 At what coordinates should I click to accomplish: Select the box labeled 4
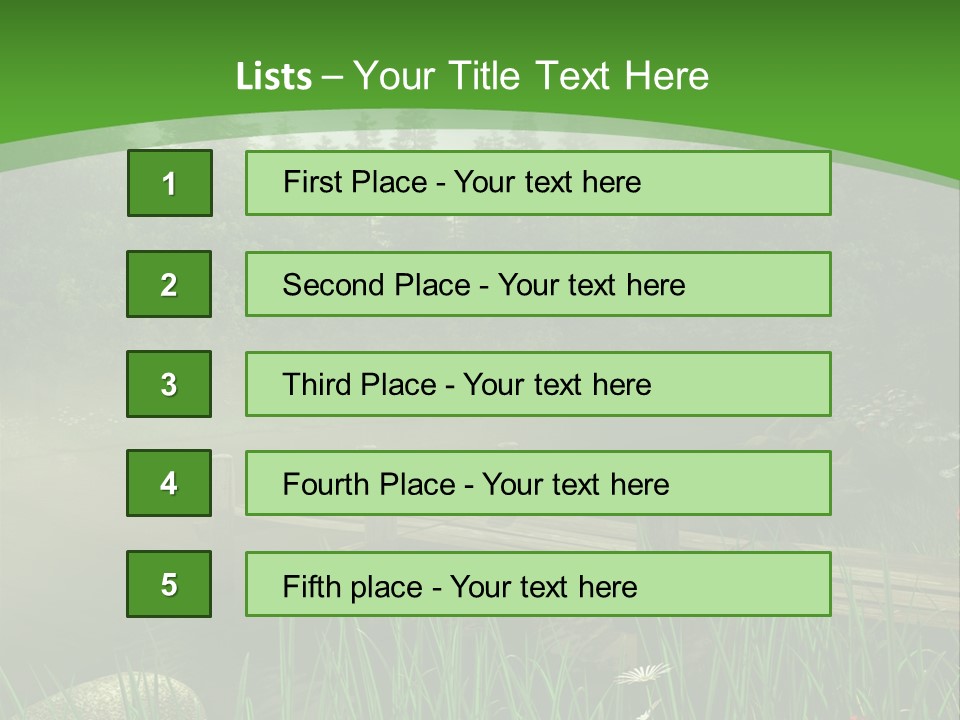[x=169, y=483]
